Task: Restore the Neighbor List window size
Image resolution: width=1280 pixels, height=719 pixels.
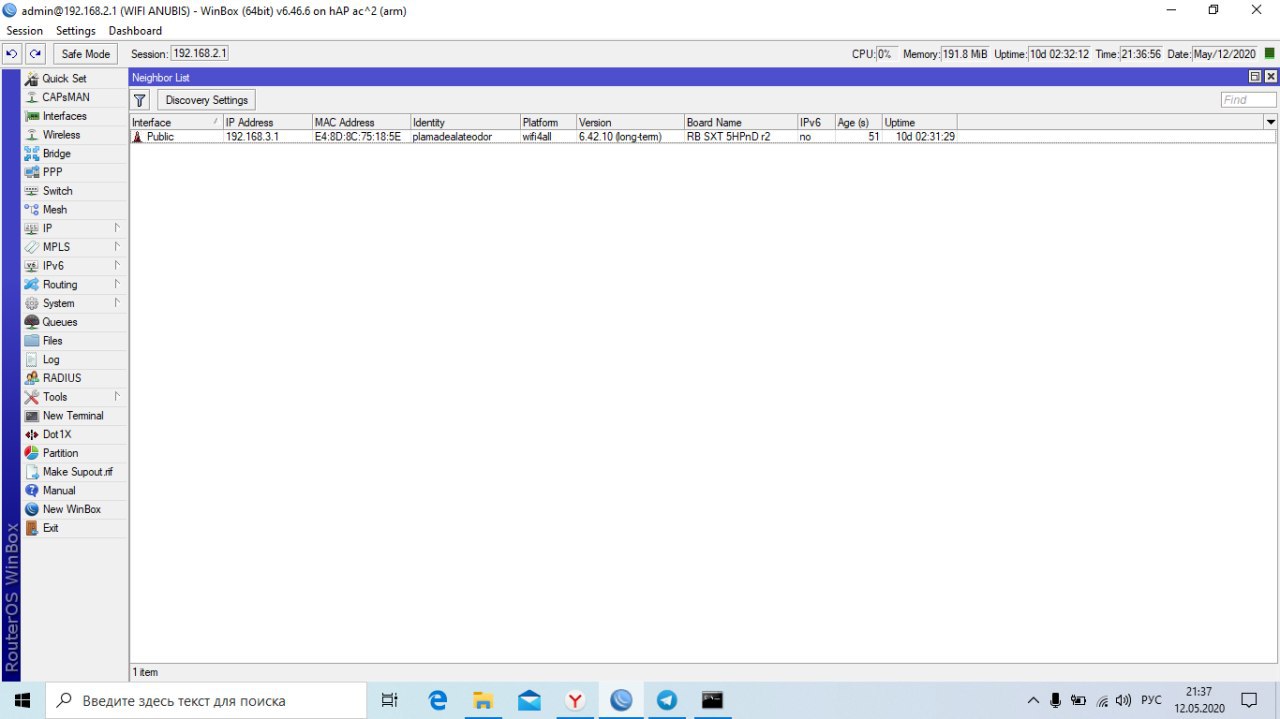Action: tap(1255, 77)
